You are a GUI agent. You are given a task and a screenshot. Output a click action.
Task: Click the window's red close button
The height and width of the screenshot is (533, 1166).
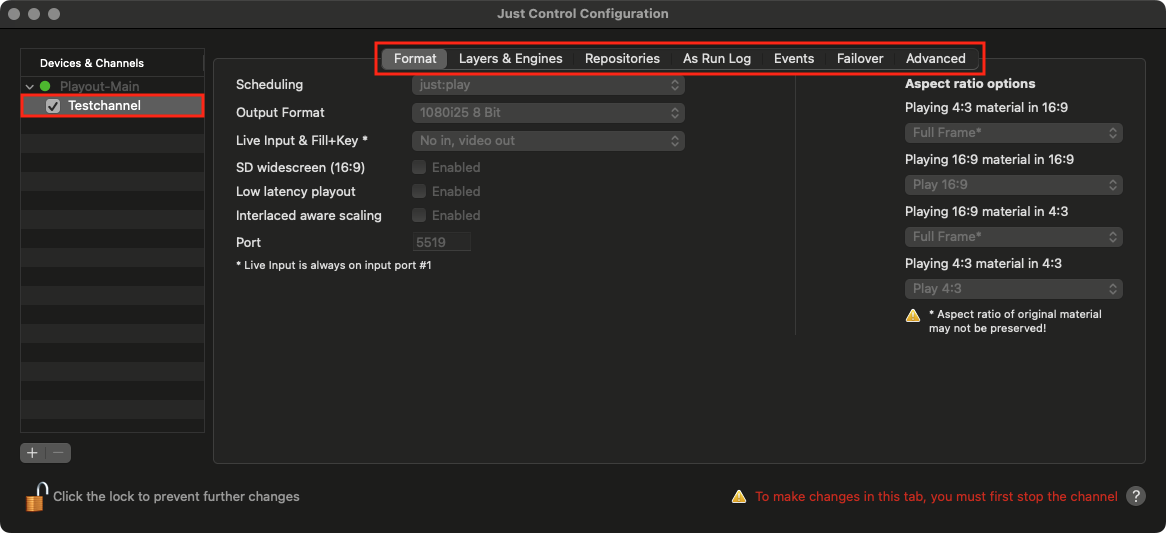coord(15,14)
